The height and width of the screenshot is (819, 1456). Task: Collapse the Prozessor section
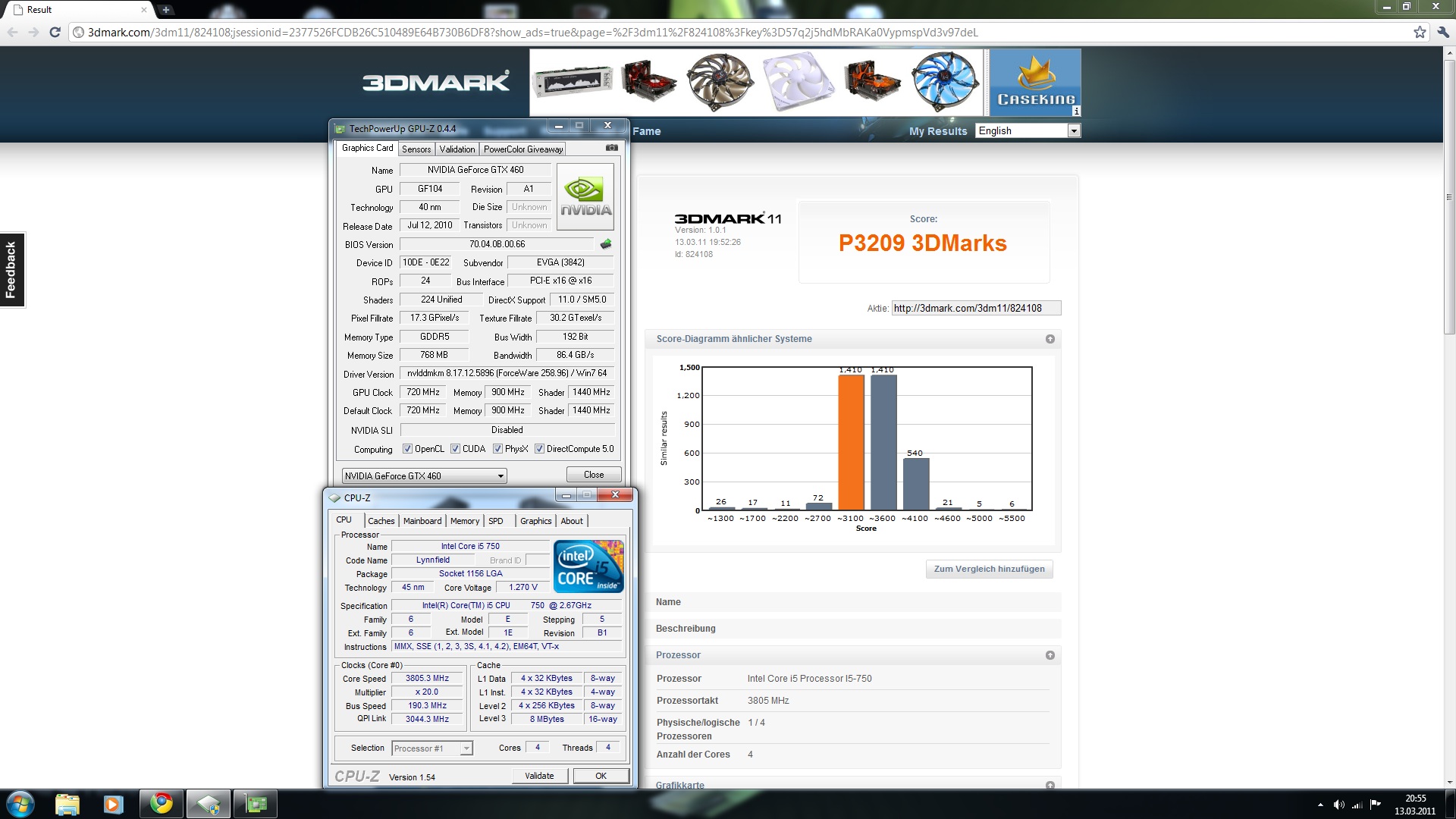pos(1050,655)
